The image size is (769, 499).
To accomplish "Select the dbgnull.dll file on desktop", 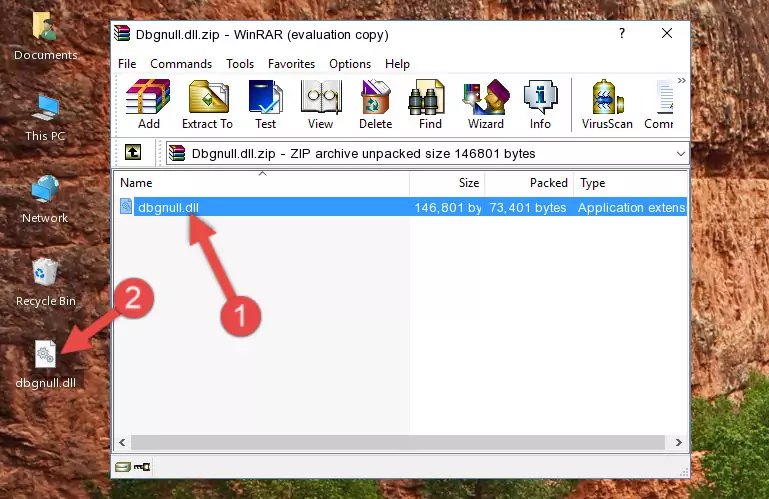I will tap(46, 365).
